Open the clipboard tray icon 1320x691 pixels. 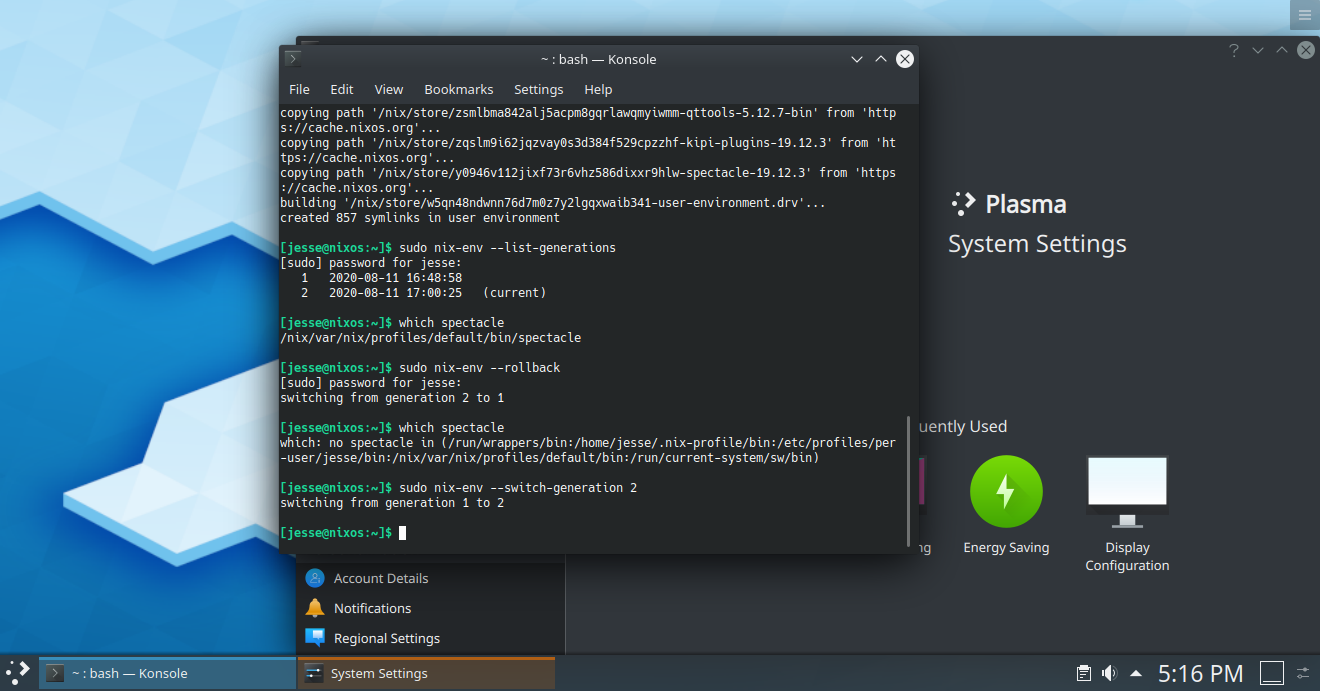[1084, 673]
